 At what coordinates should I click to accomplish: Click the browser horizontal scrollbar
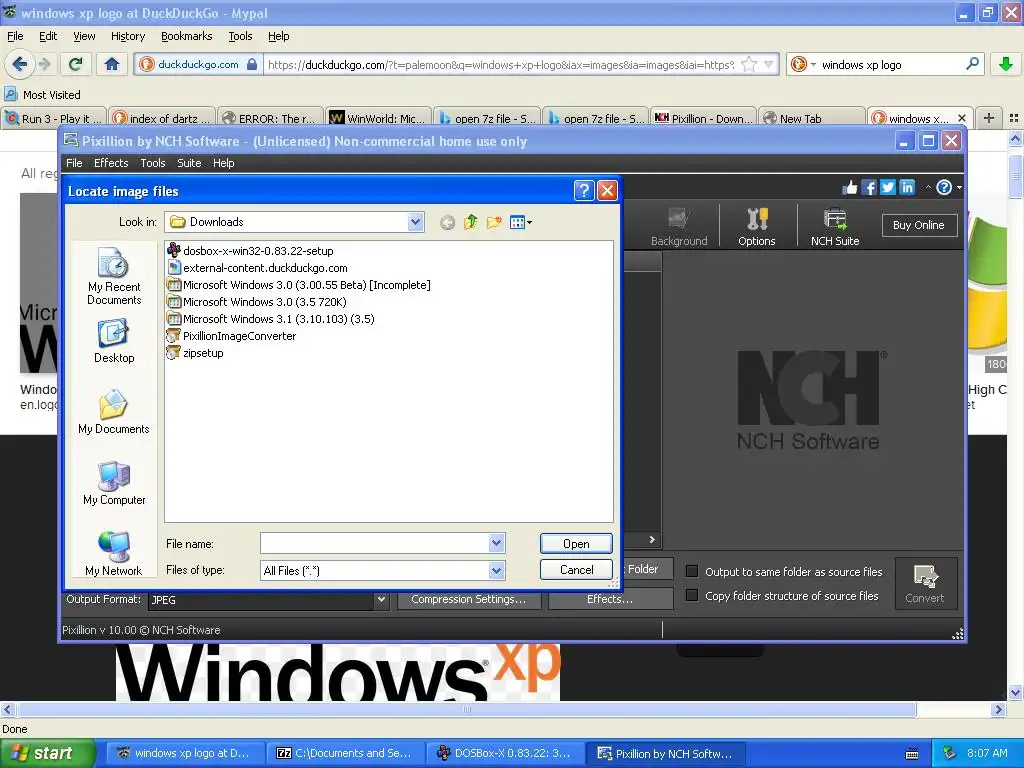[x=467, y=709]
